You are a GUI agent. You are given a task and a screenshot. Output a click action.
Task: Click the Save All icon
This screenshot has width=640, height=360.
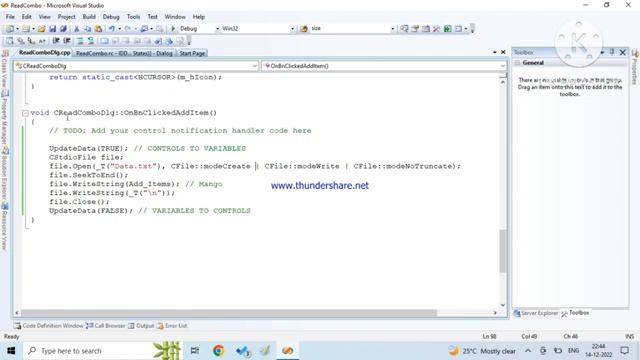[63, 29]
